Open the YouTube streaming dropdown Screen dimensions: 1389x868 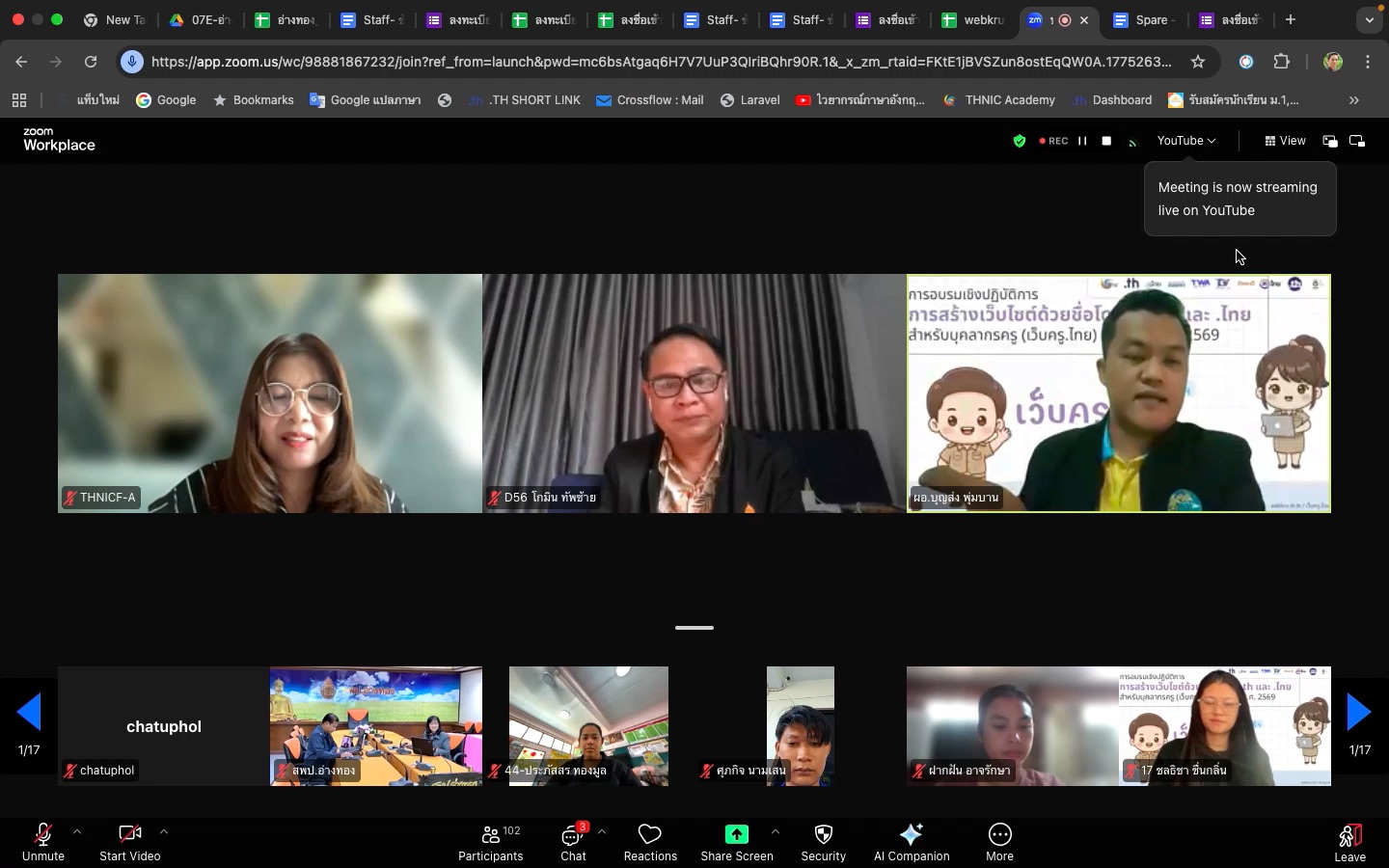click(x=1185, y=141)
